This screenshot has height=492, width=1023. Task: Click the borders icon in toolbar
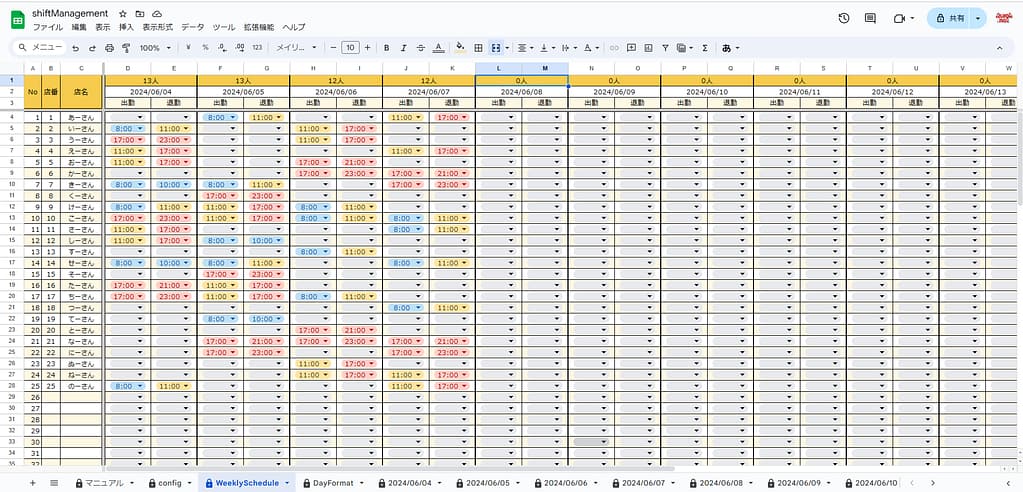(x=479, y=47)
